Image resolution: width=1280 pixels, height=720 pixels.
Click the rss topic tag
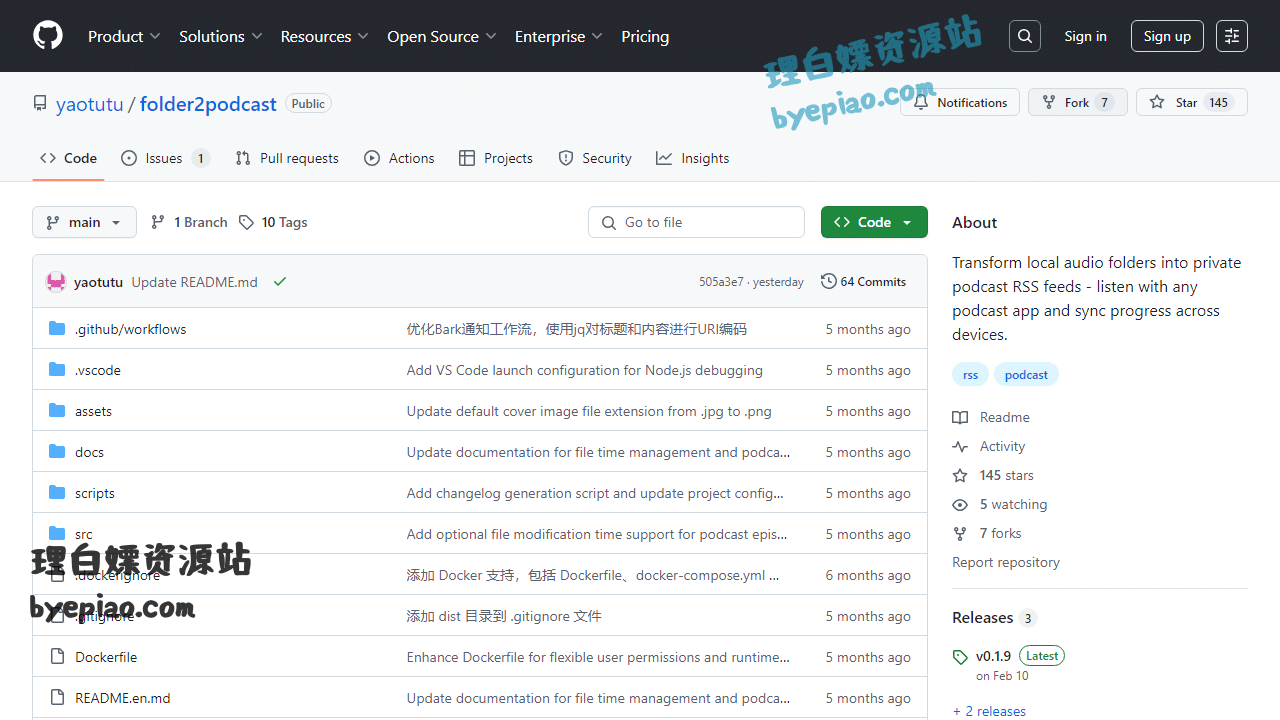[x=970, y=375]
